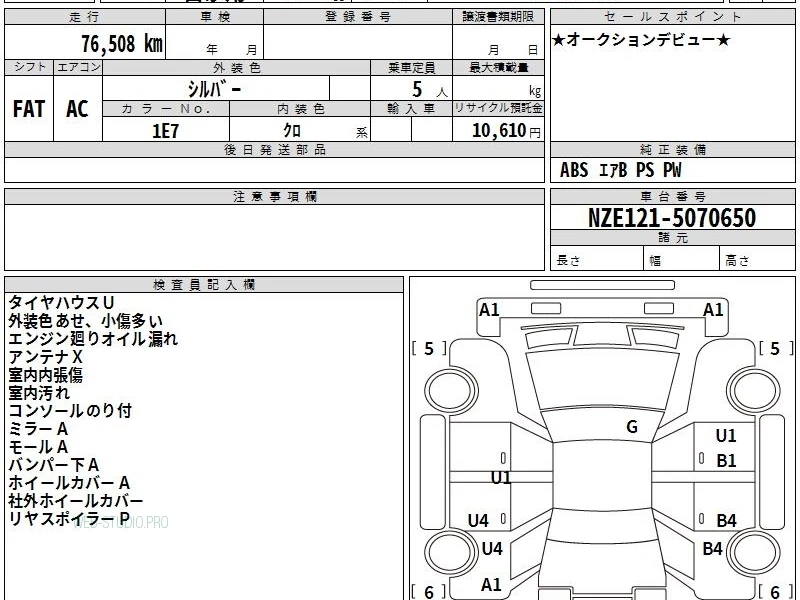Image resolution: width=800 pixels, height=600 pixels.
Task: Click the B1 damage mark on diagram
Action: pyautogui.click(x=726, y=461)
